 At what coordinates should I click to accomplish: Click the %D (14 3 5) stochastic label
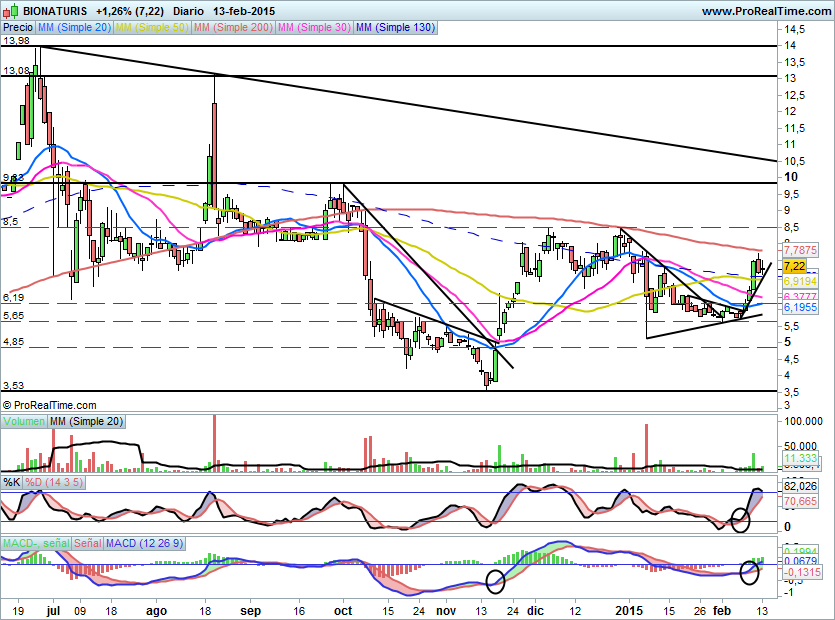pos(61,482)
